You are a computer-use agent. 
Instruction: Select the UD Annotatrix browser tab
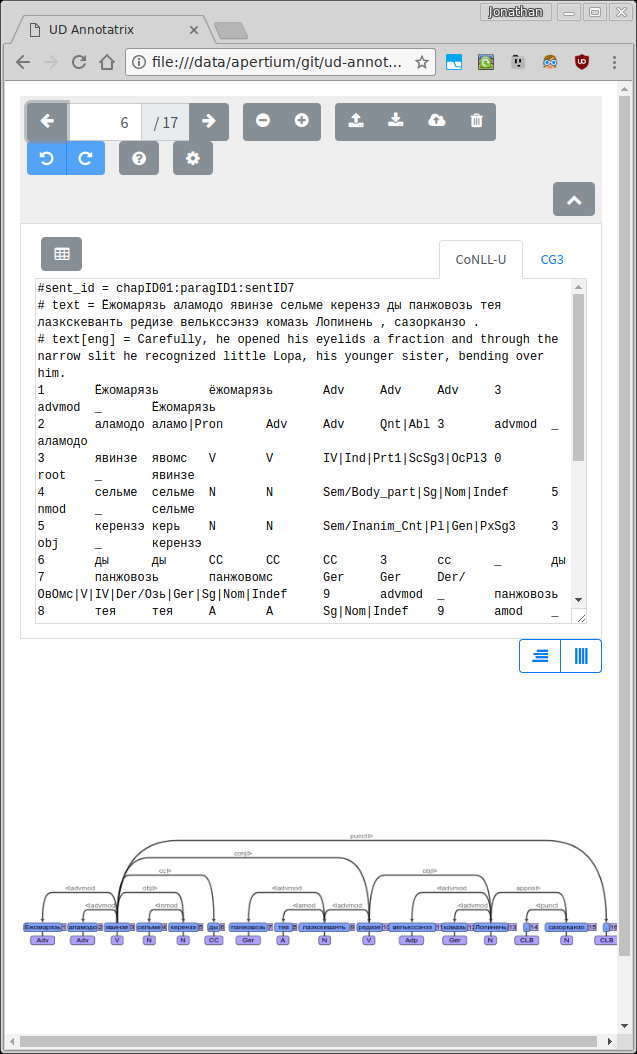[111, 30]
